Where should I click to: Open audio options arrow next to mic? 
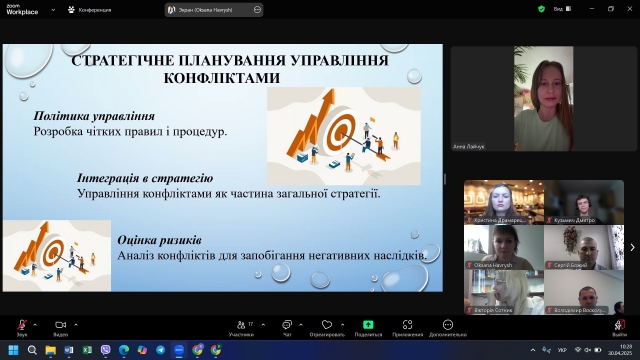(35, 325)
